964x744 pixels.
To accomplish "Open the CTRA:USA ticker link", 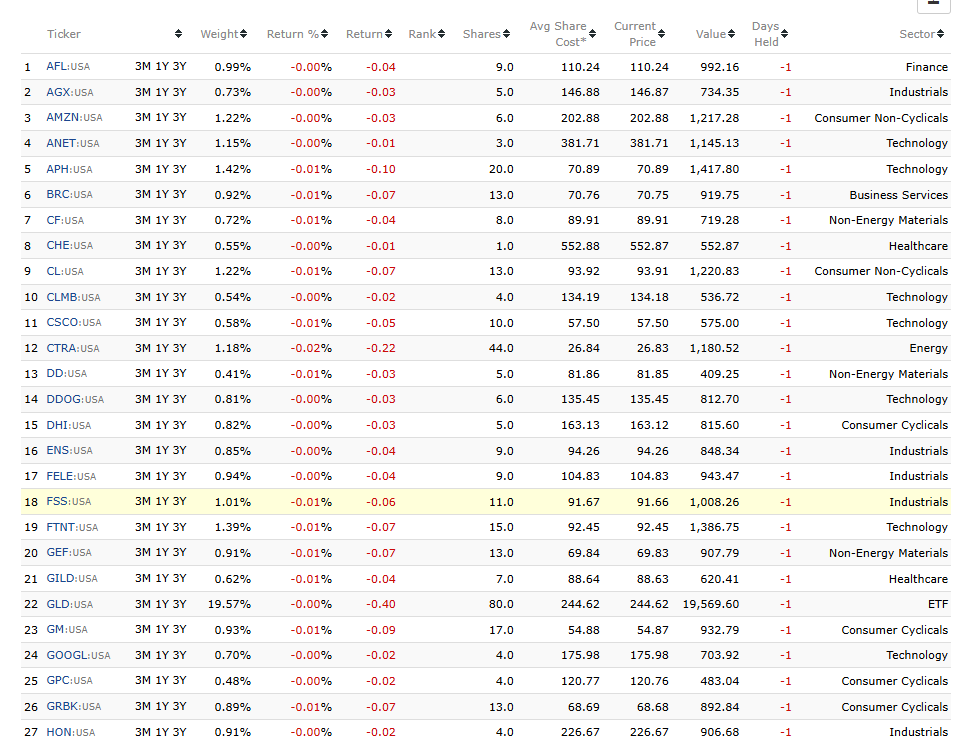I will pos(73,348).
